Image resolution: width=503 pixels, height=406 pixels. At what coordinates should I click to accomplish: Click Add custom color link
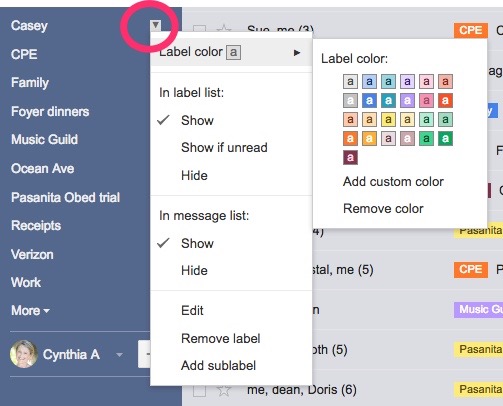coord(393,182)
